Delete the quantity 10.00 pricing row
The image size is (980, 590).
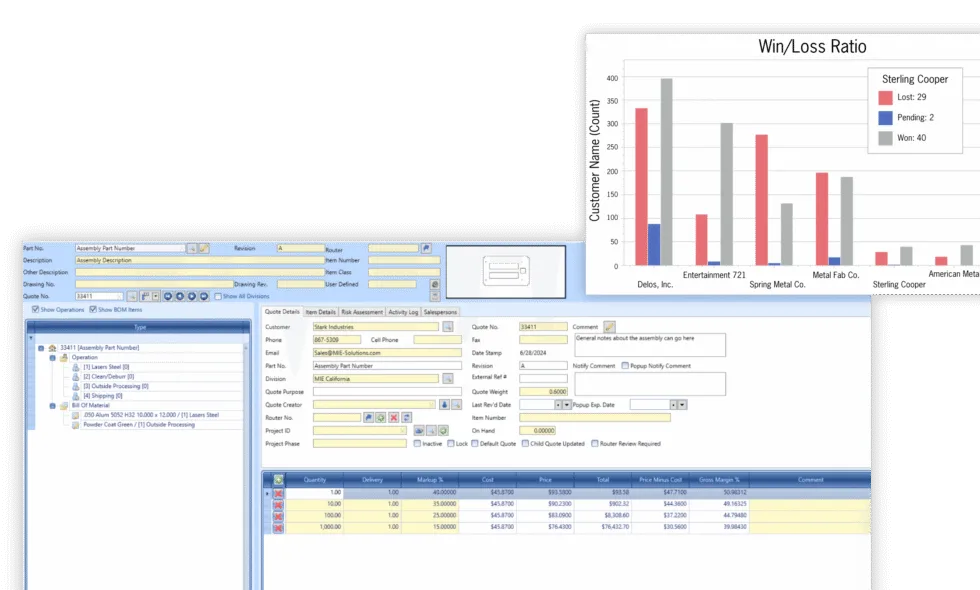coord(278,504)
